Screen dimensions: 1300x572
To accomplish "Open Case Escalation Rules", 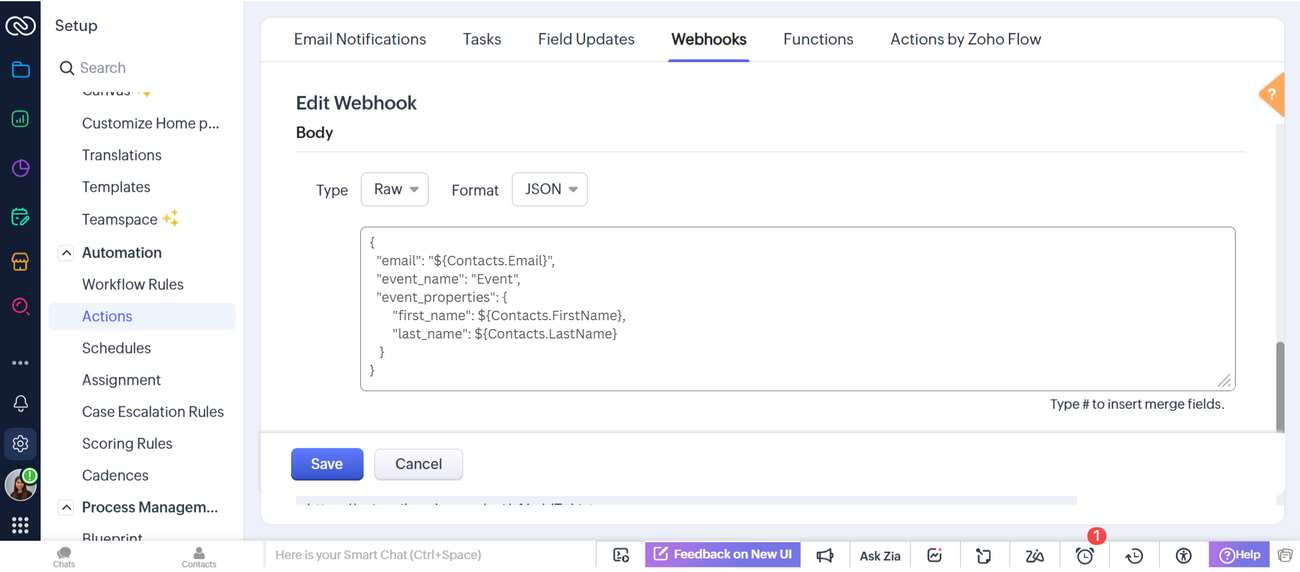I will pyautogui.click(x=153, y=412).
